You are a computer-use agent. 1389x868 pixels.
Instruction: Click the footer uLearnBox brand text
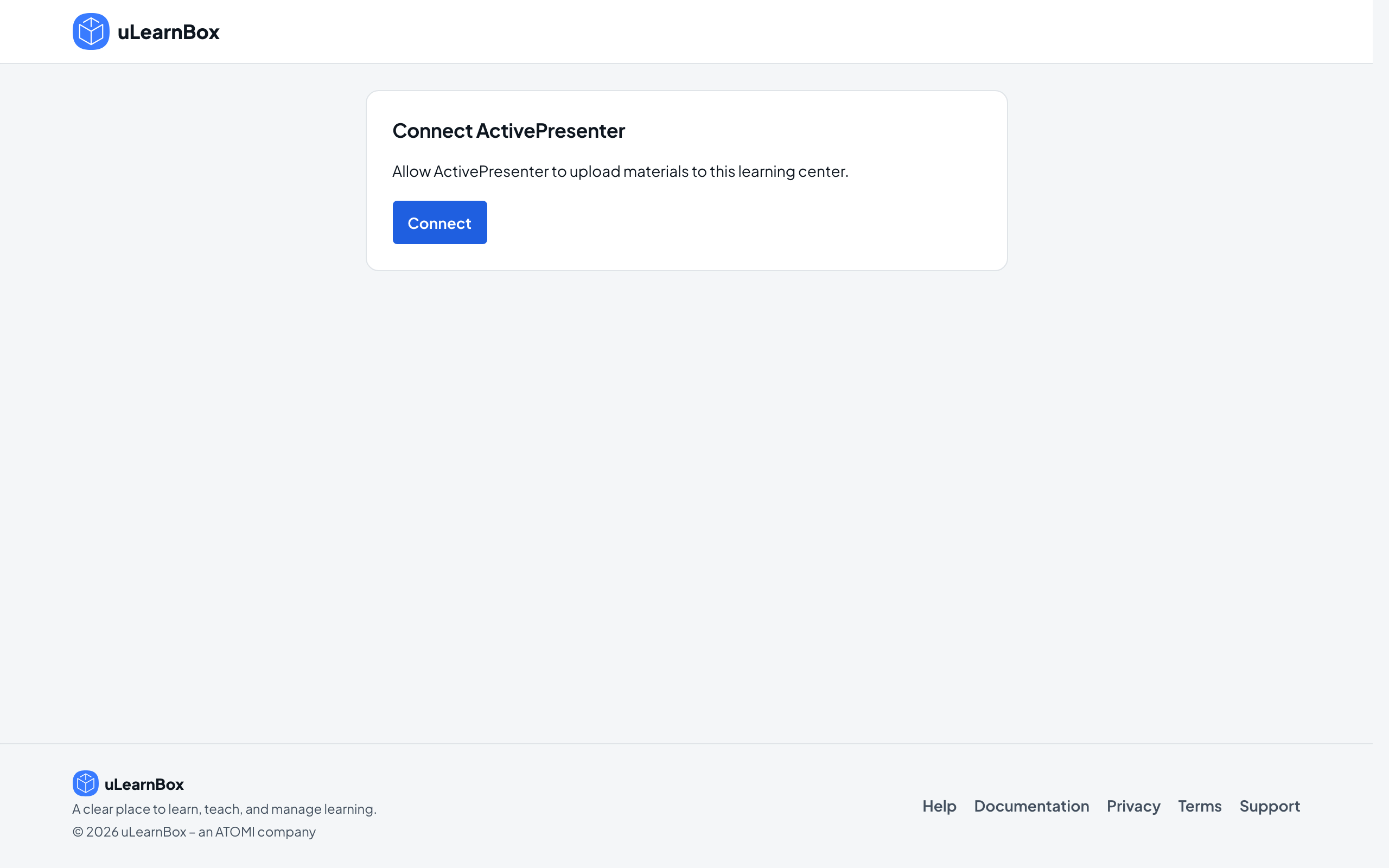tap(144, 784)
